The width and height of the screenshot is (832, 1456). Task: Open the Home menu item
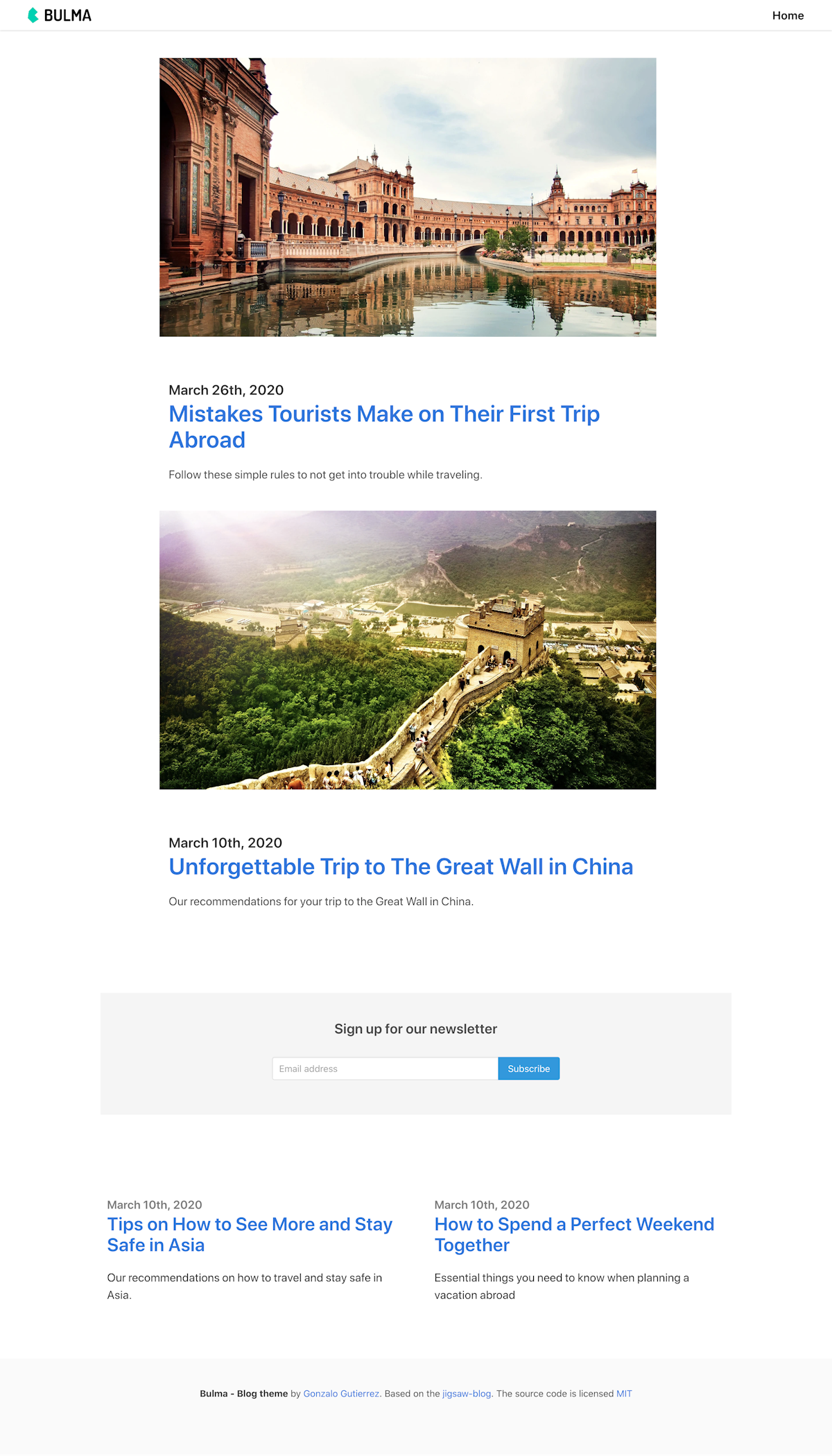(788, 15)
